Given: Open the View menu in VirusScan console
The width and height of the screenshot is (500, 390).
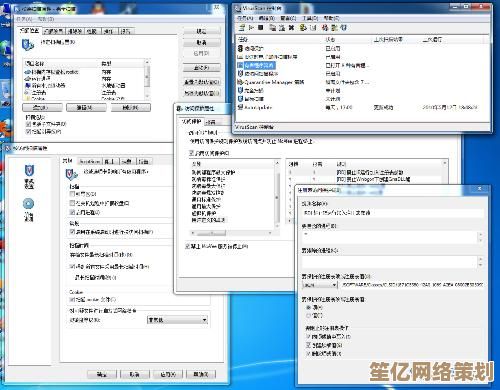Looking at the screenshot, I should coord(288,18).
